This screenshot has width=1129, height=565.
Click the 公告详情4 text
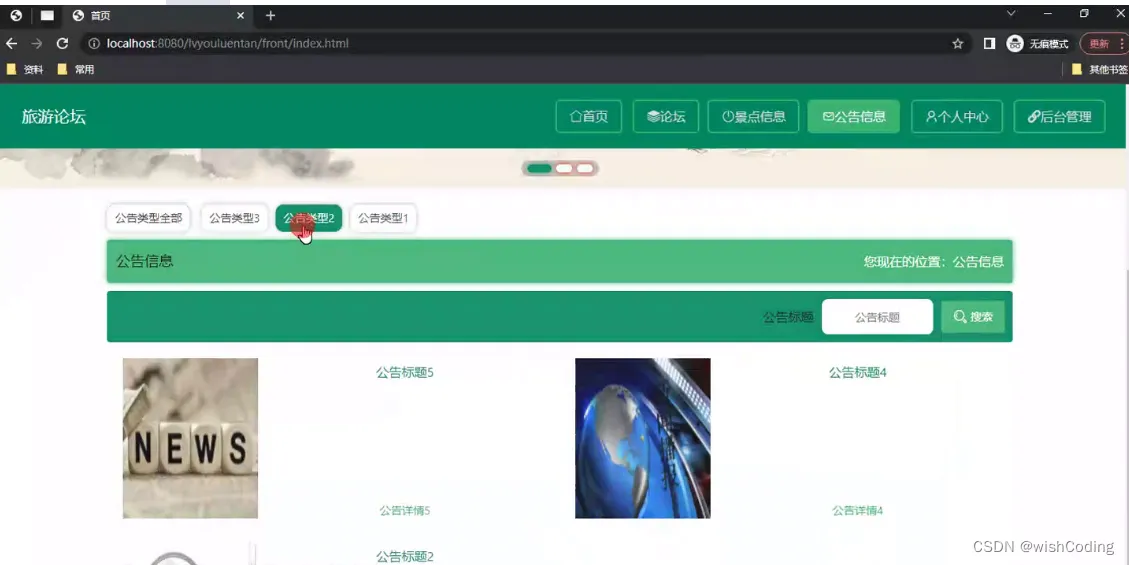(x=858, y=510)
